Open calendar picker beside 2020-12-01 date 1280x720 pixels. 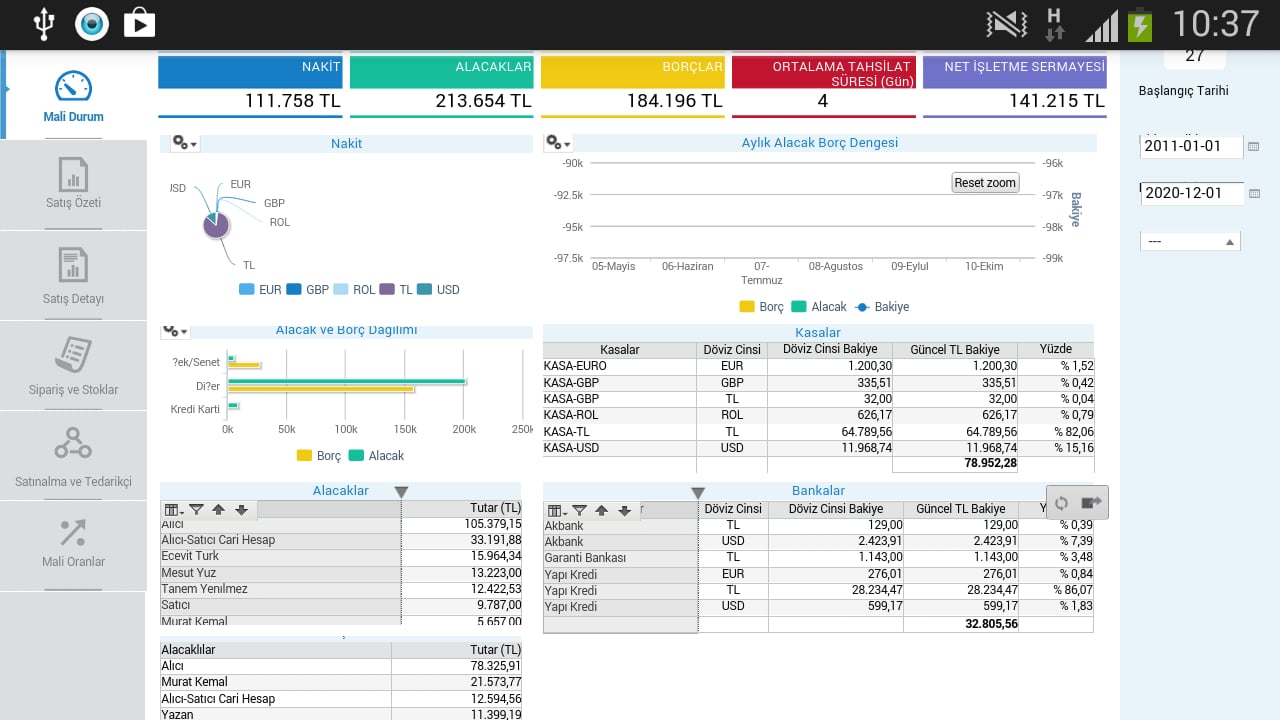(1254, 194)
